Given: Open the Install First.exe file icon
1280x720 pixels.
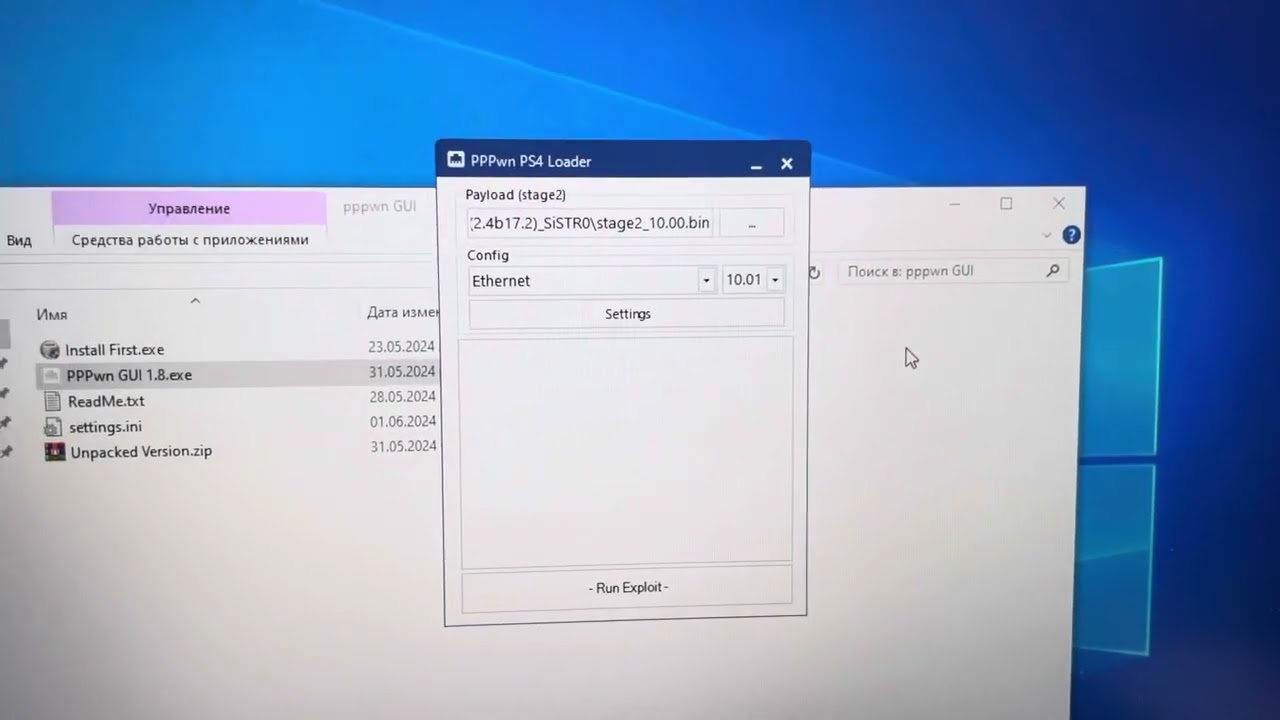Looking at the screenshot, I should [x=50, y=349].
